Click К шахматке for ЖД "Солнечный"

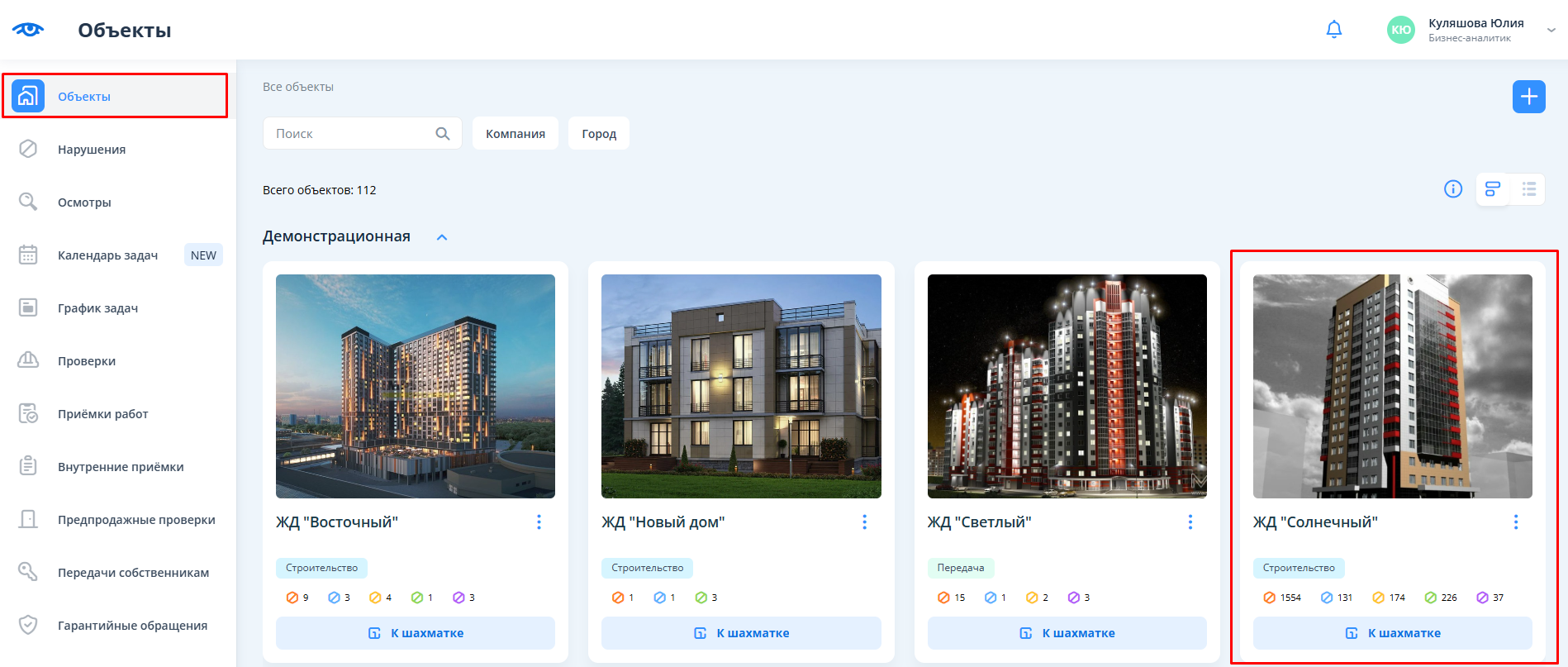[x=1392, y=633]
